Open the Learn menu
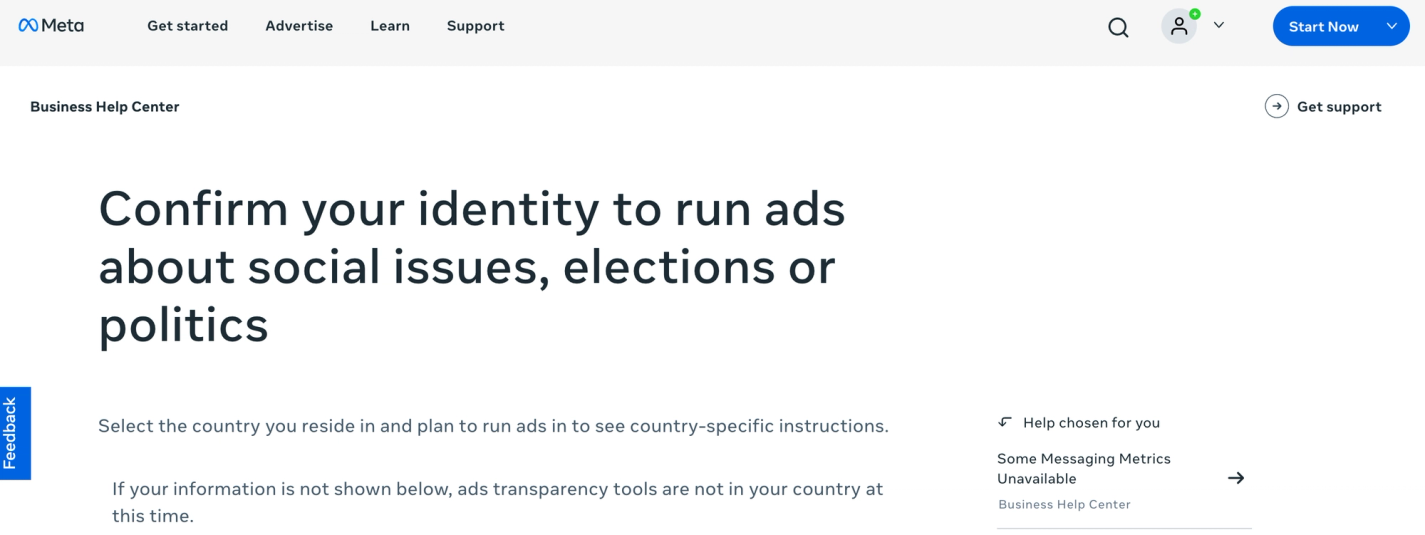 tap(390, 26)
